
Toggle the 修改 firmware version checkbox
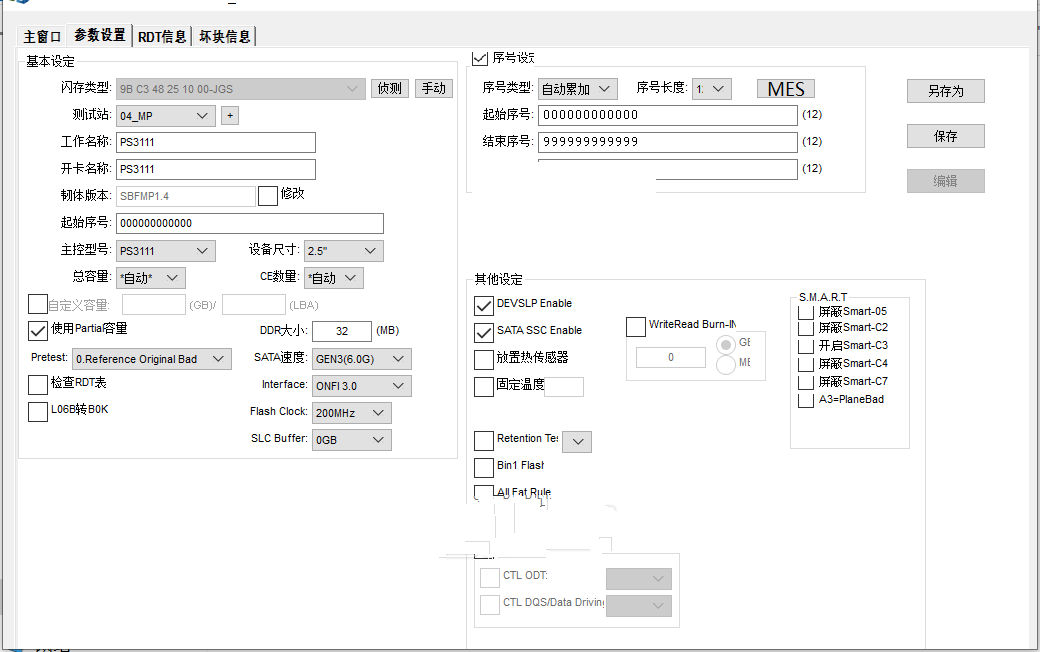(267, 196)
